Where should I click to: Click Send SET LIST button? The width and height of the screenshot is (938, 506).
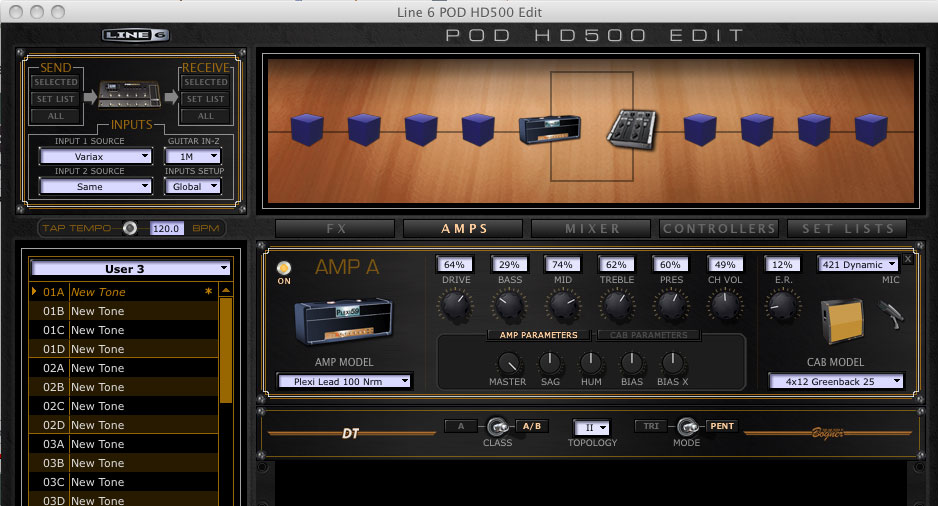tap(56, 99)
